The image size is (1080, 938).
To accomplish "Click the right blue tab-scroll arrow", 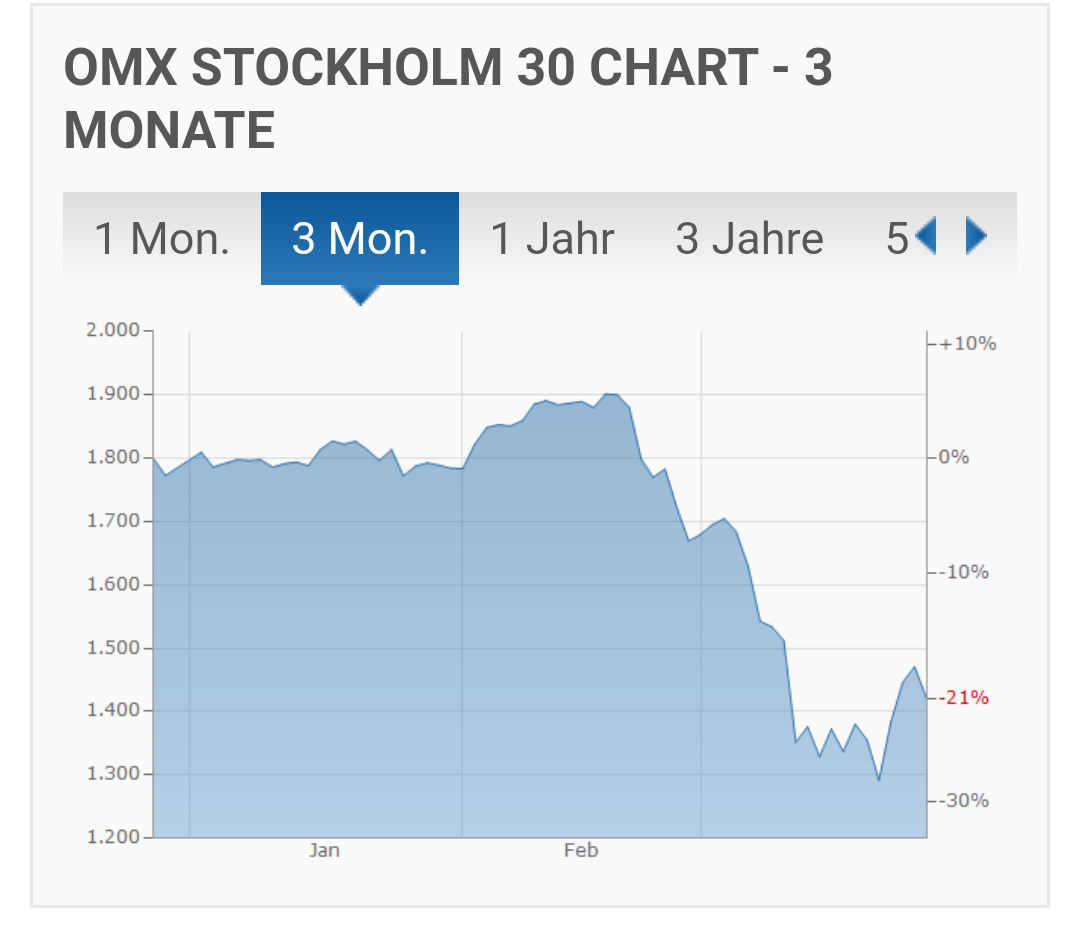I will click(x=976, y=236).
